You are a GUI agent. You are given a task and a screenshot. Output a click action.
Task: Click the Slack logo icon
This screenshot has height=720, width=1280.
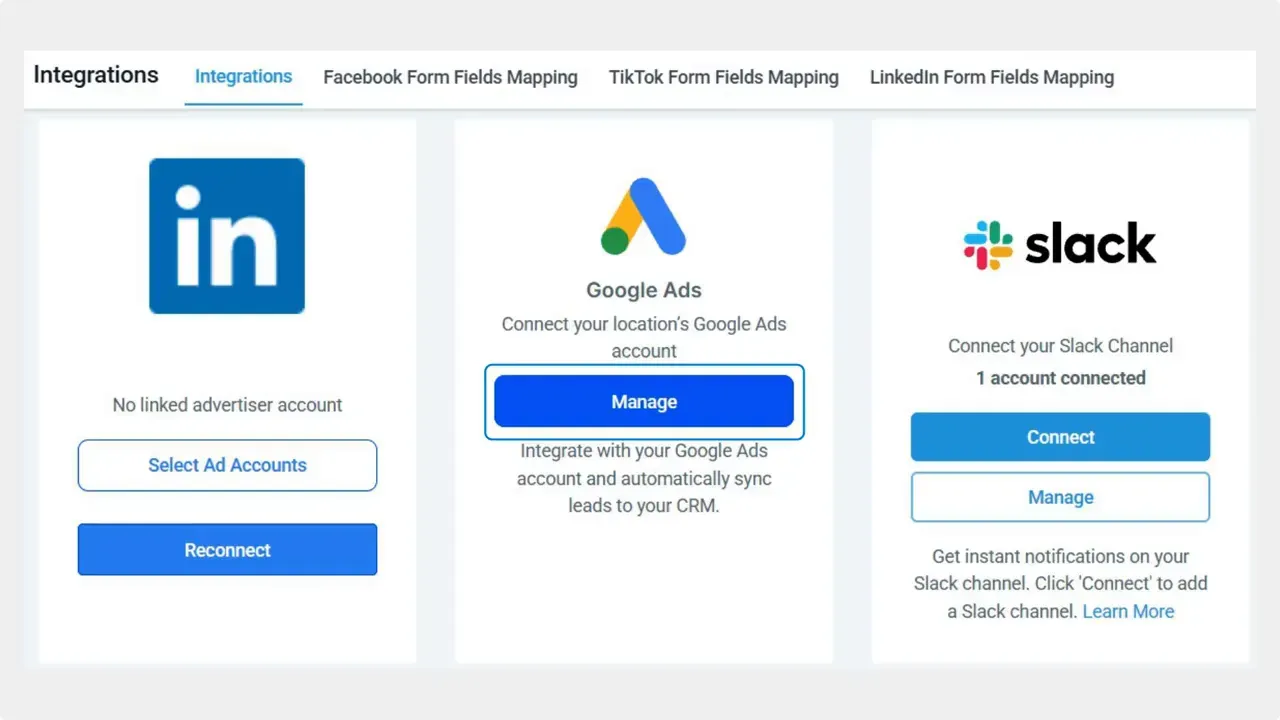(x=1060, y=243)
